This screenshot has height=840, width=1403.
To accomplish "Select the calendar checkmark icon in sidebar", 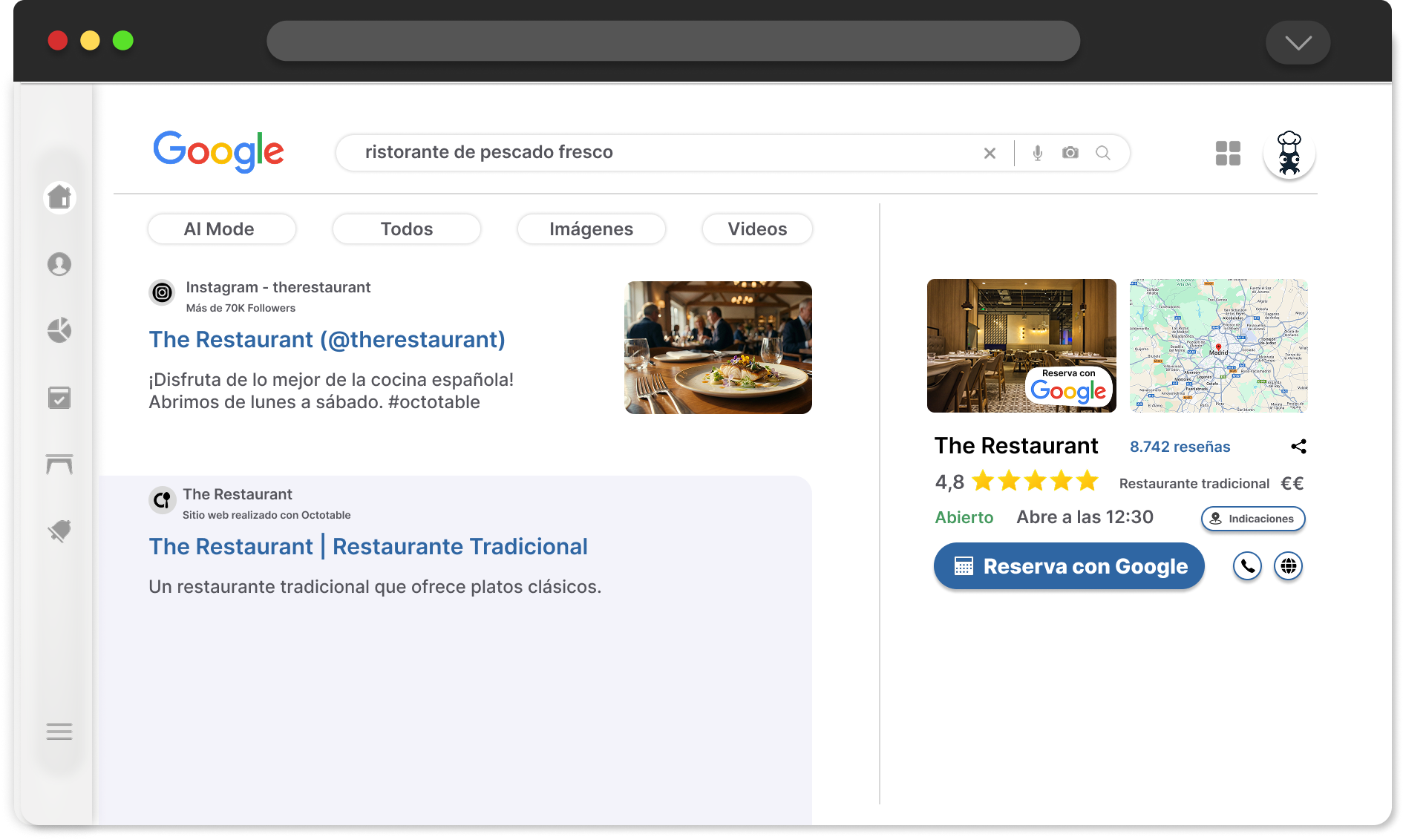I will pyautogui.click(x=59, y=398).
